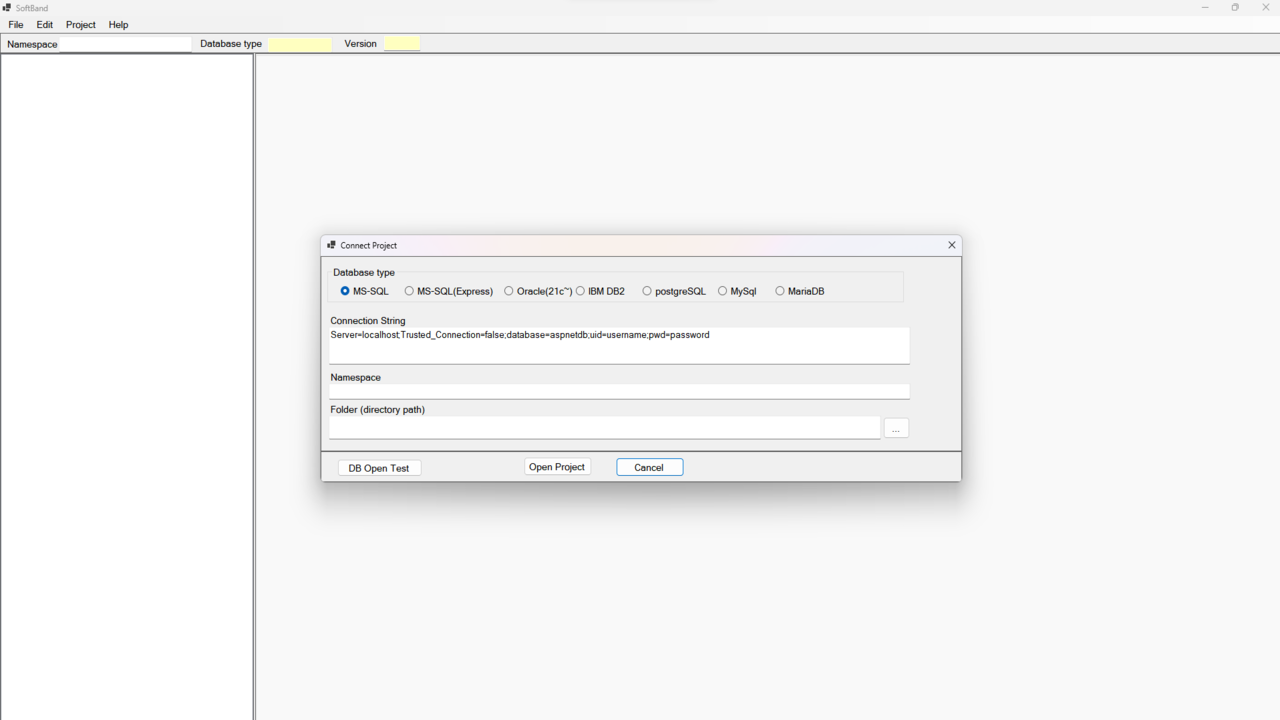Click the DB Open Test button

379,468
